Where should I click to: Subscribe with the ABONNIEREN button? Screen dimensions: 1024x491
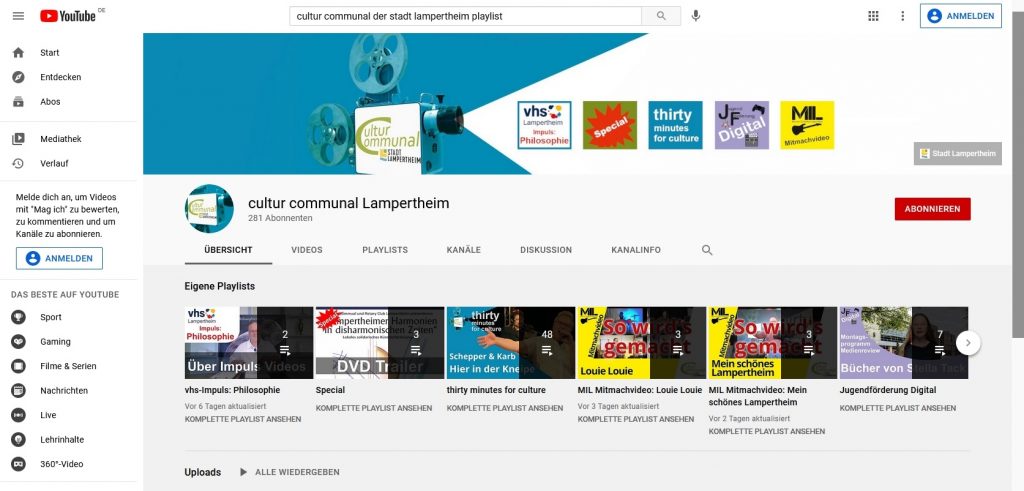click(x=932, y=209)
